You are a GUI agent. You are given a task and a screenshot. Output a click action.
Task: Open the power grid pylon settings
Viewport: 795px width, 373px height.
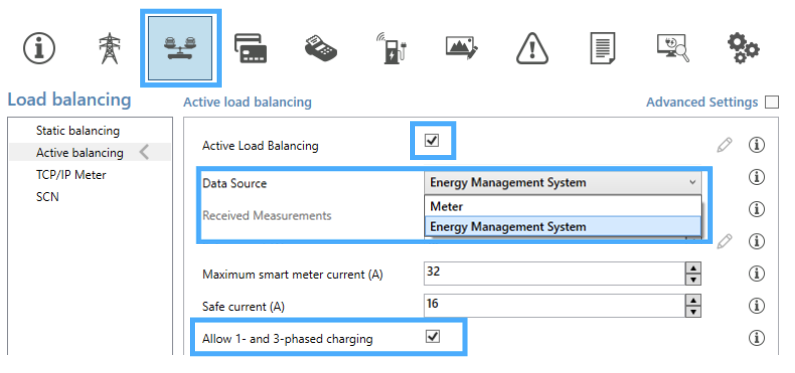[x=109, y=49]
